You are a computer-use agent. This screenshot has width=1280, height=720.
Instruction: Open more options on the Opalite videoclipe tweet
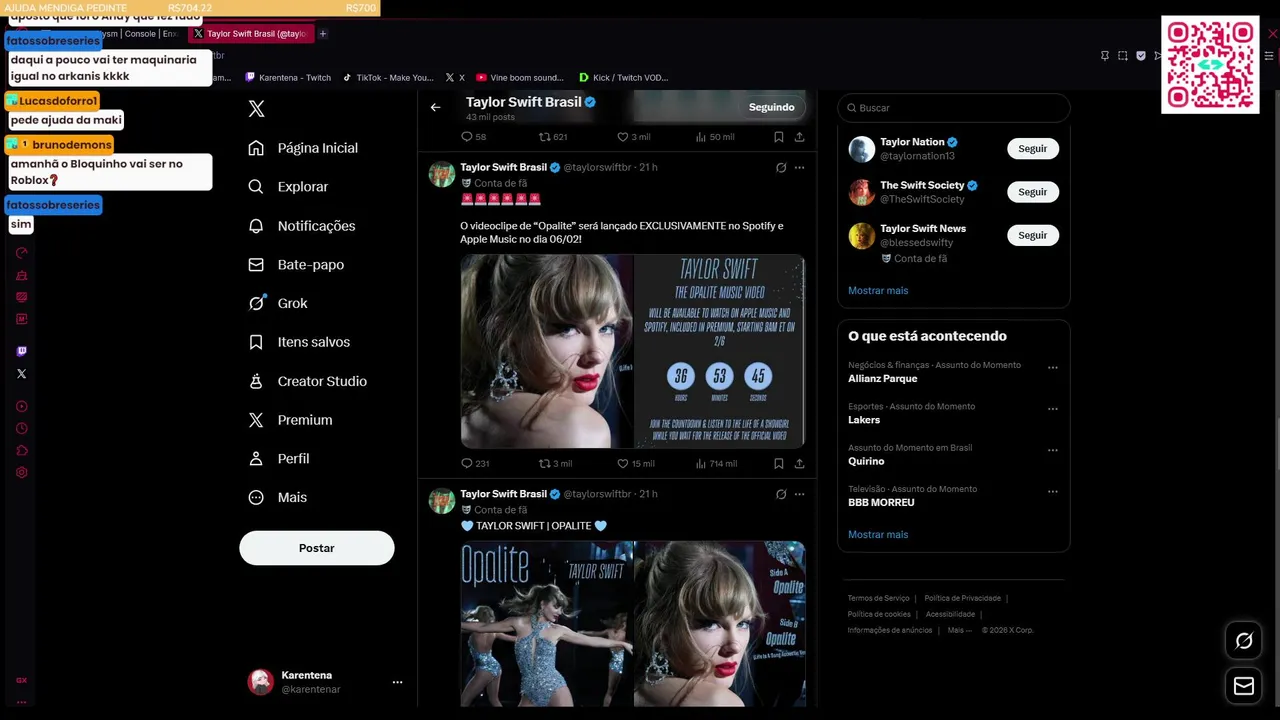pyautogui.click(x=799, y=167)
